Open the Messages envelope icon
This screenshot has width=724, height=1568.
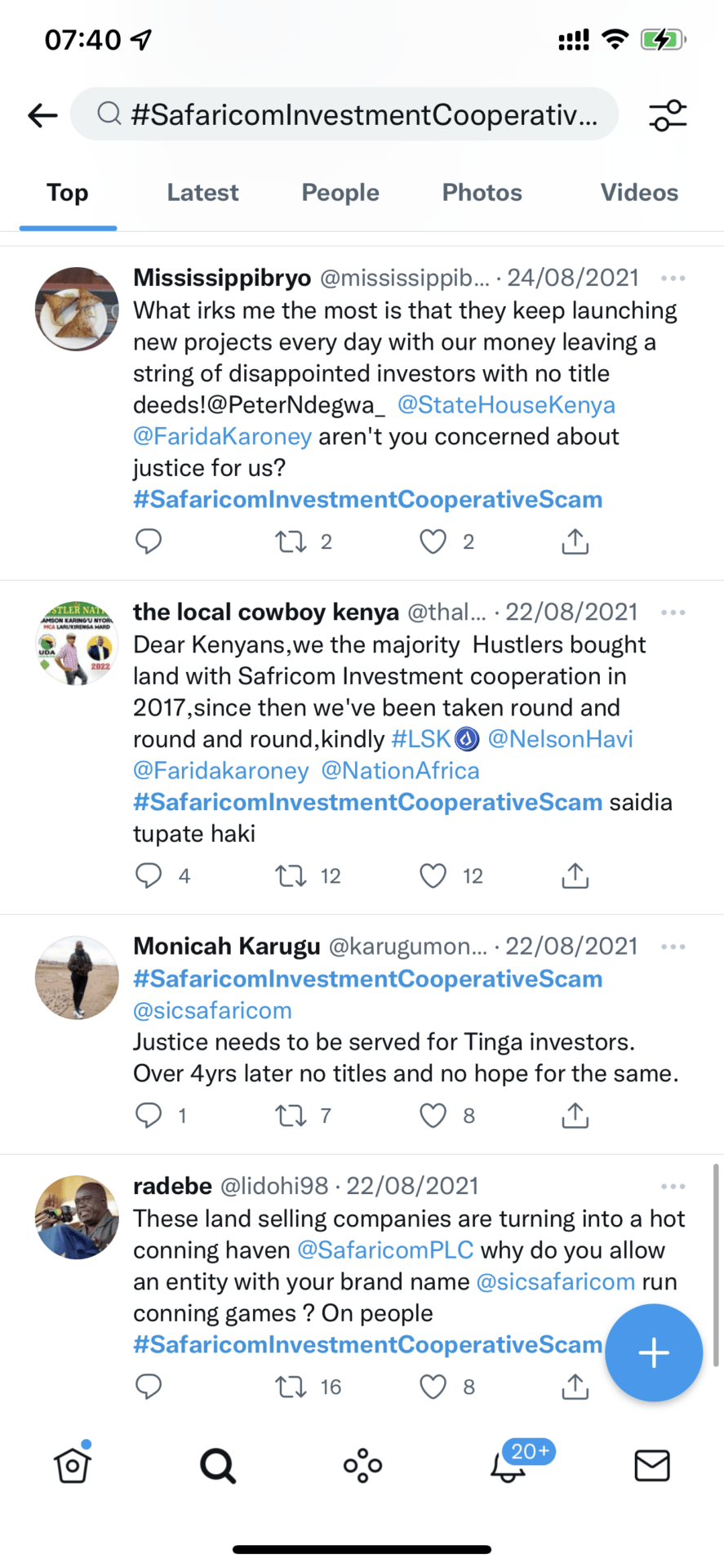[x=652, y=1466]
